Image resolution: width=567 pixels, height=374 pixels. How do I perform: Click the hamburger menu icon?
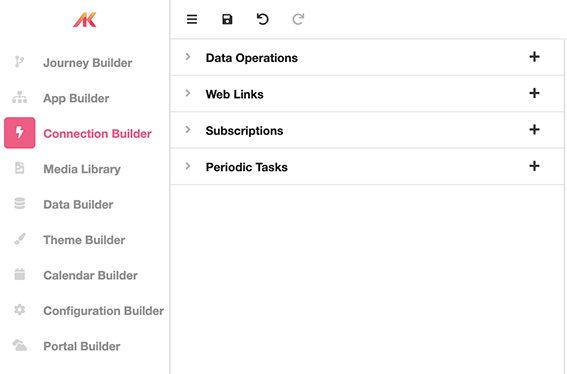pyautogui.click(x=192, y=19)
